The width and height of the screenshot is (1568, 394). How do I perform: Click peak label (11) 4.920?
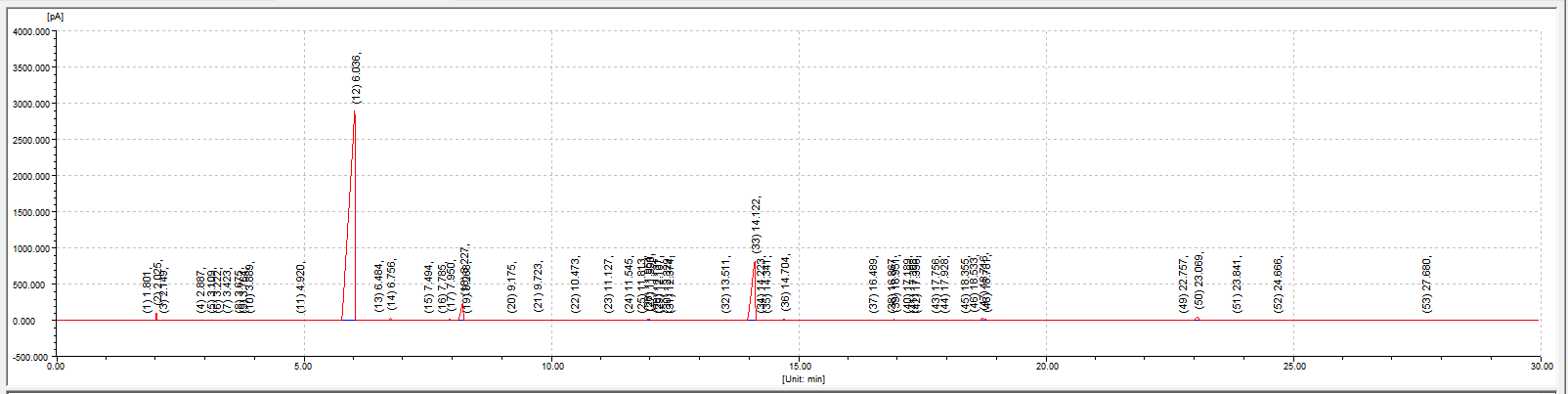pyautogui.click(x=301, y=287)
